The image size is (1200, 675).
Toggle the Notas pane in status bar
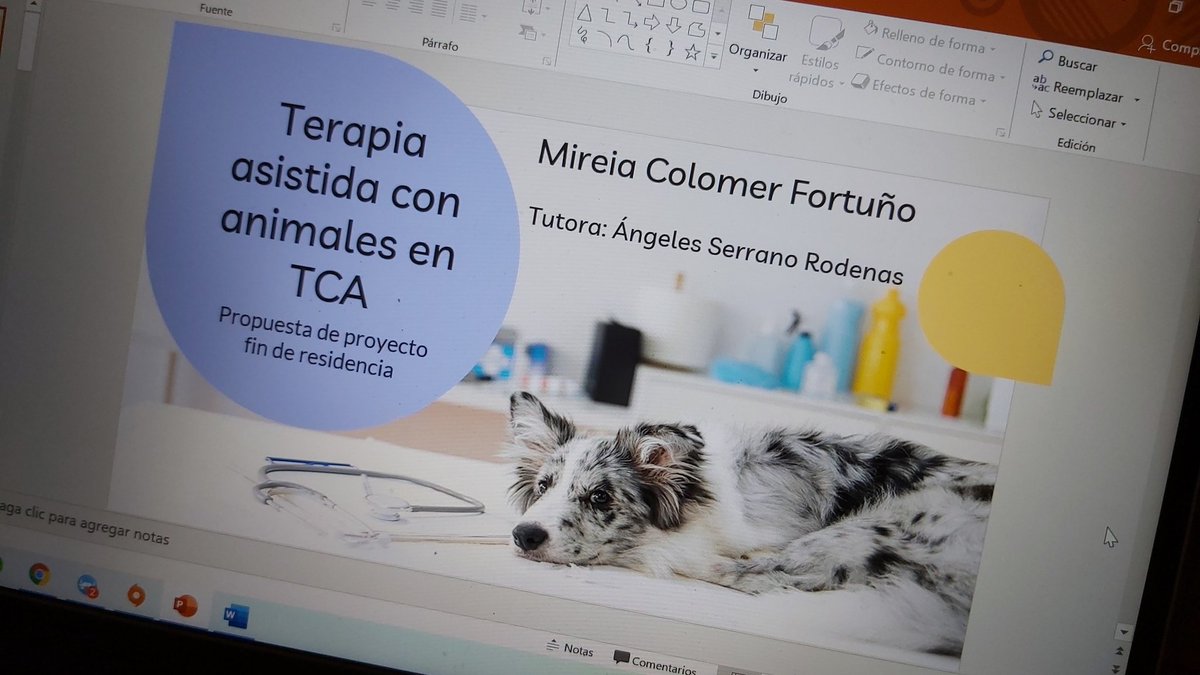tap(570, 648)
